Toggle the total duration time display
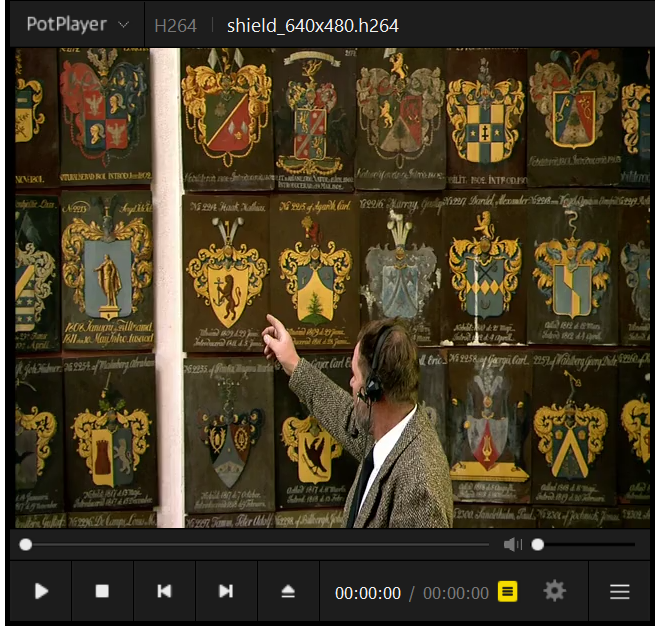 click(456, 593)
